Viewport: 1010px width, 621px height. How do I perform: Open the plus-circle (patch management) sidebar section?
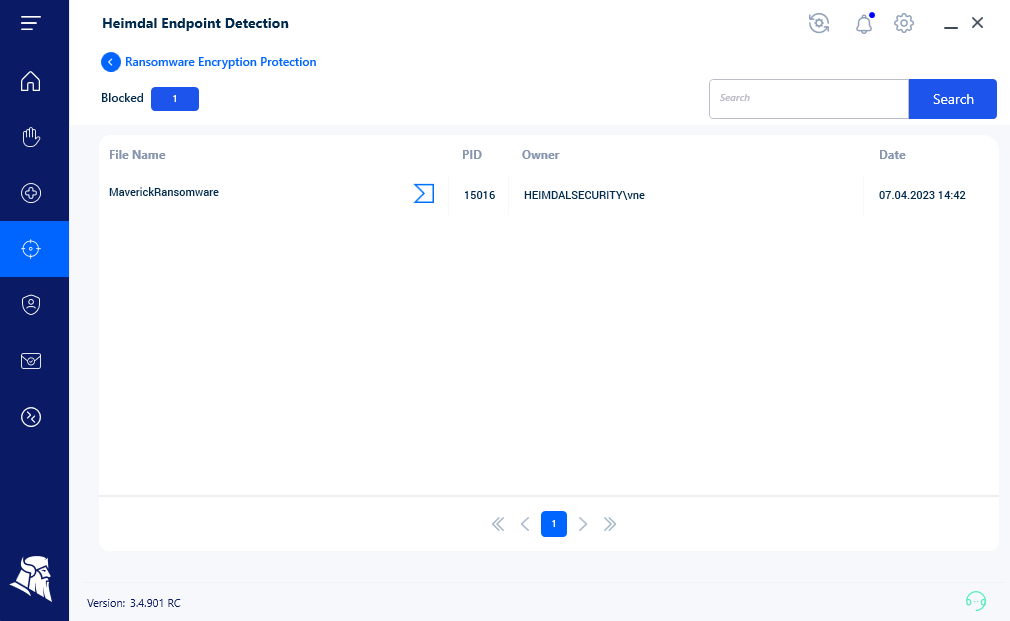click(30, 193)
